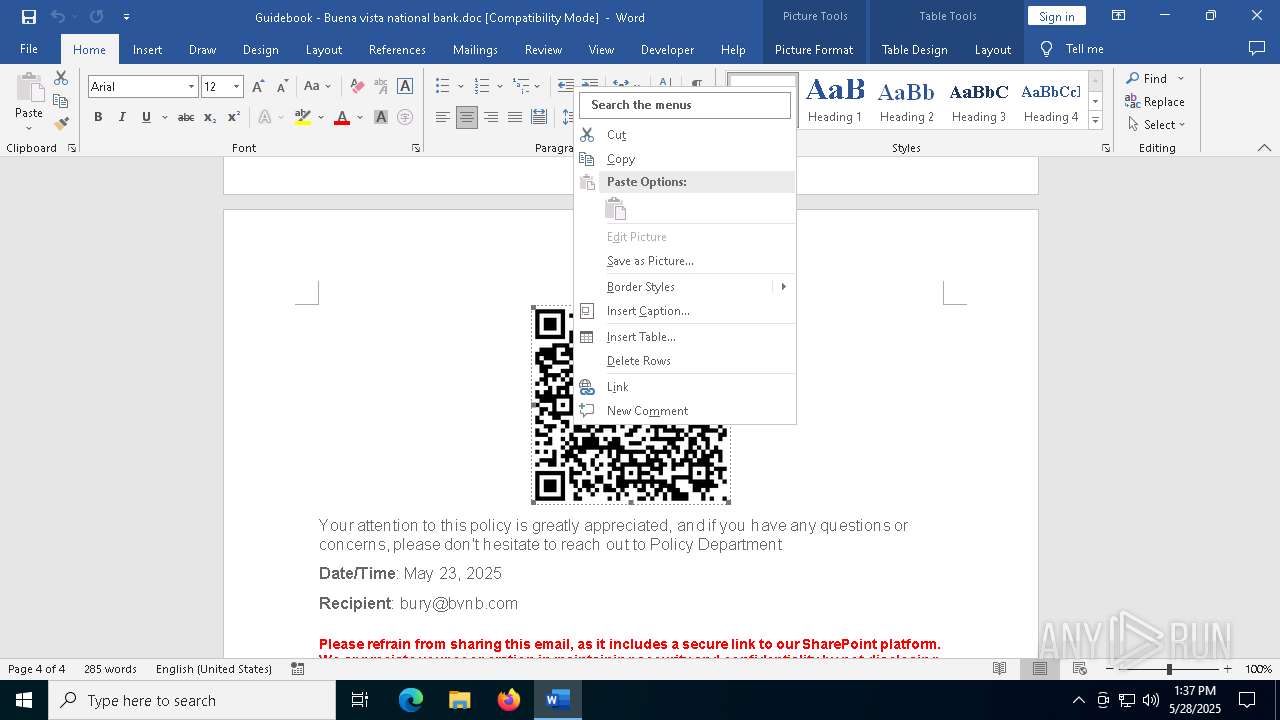
Task: Click the Sign in button
Action: [x=1056, y=16]
